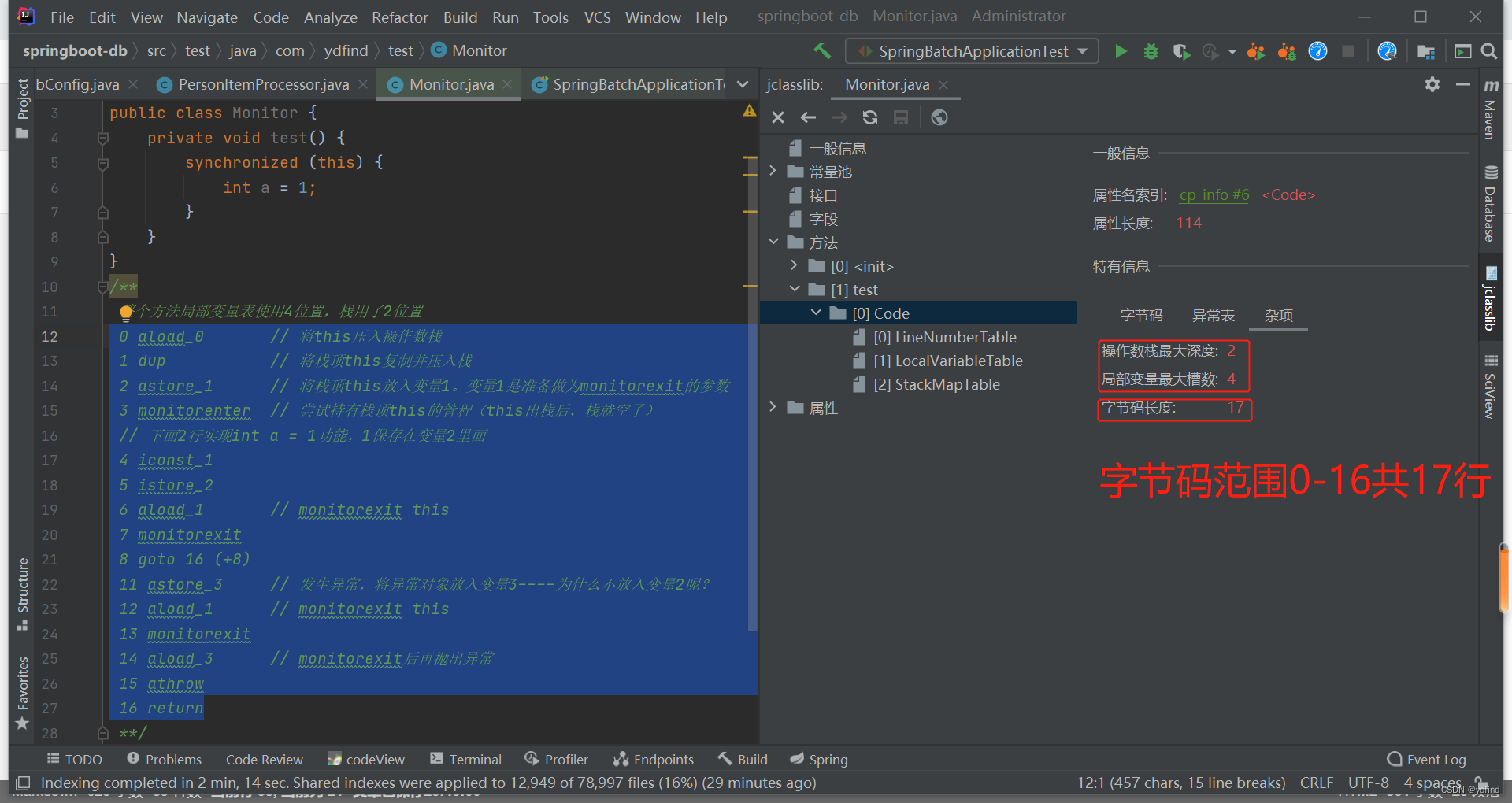Viewport: 1512px width, 803px height.
Task: Click the yellow warning indicator in the editor
Action: [x=749, y=111]
